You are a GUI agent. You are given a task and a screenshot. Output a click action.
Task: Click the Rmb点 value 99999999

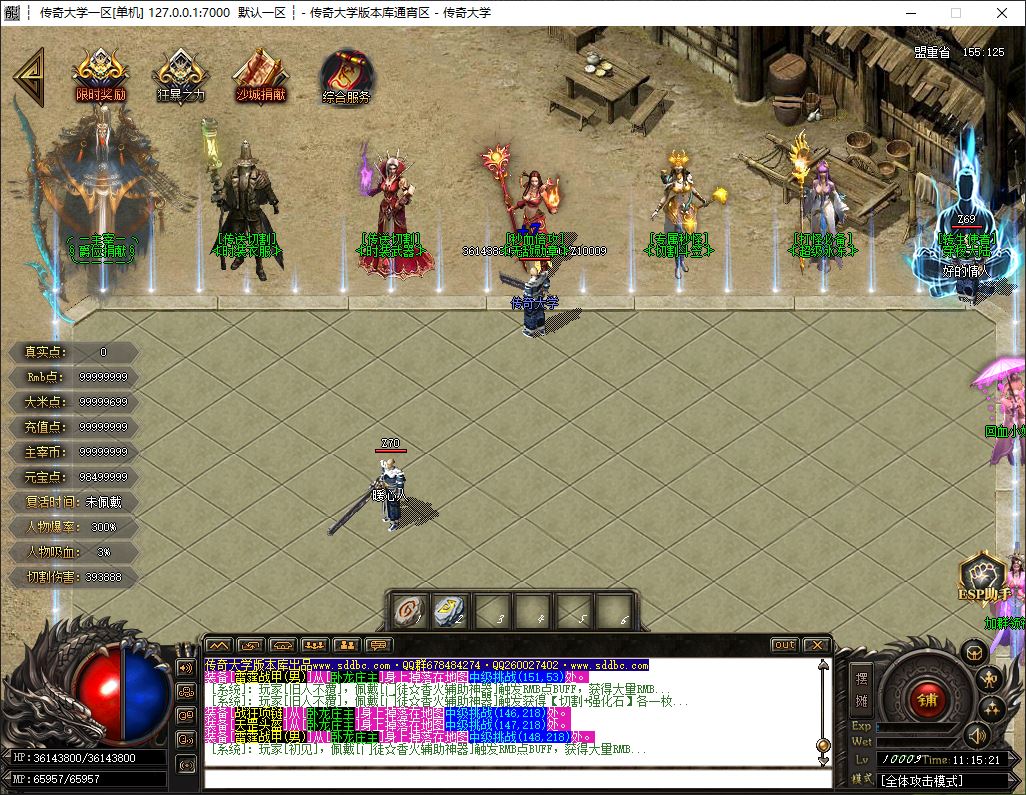coord(103,377)
